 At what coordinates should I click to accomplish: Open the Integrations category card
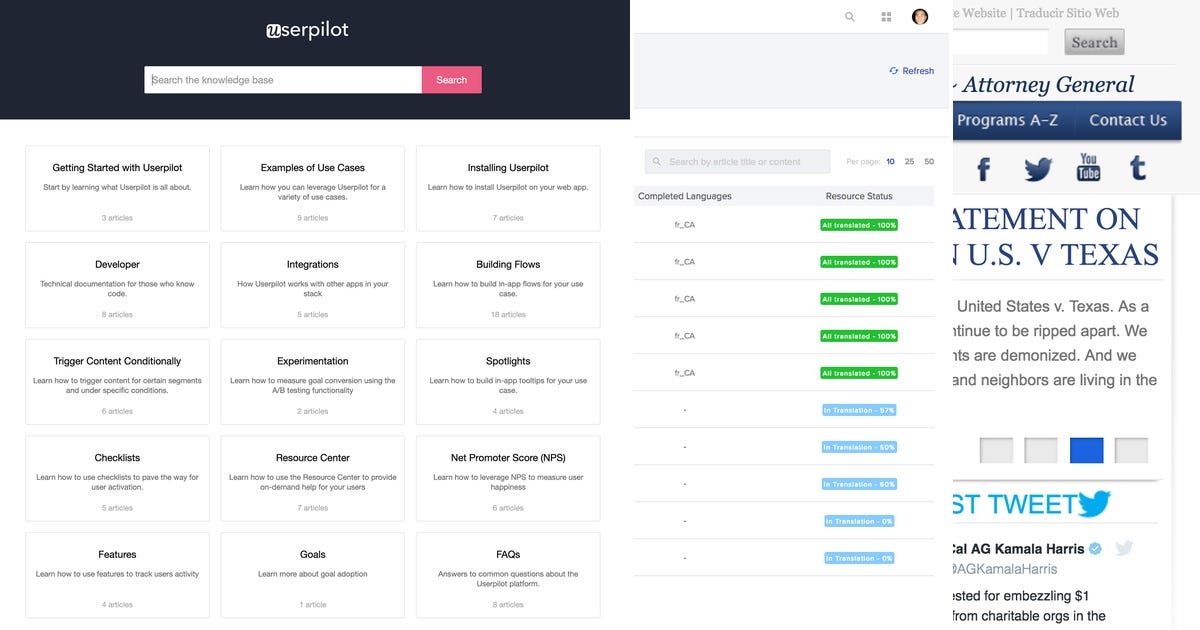pyautogui.click(x=313, y=285)
